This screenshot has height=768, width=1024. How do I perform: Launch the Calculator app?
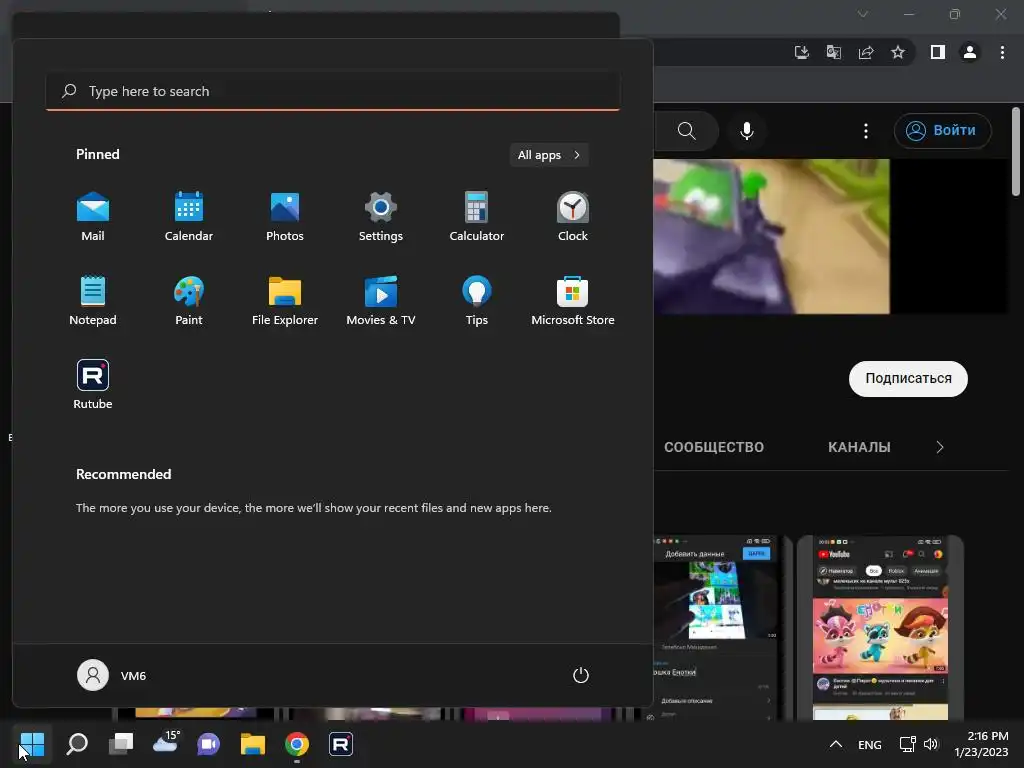coord(477,217)
